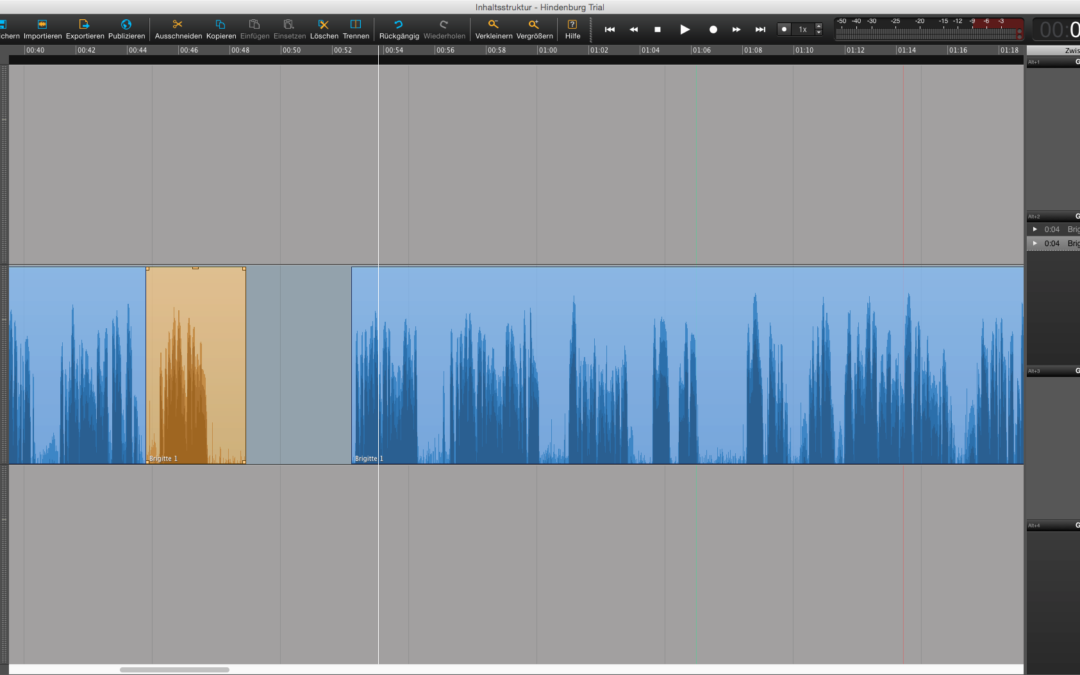Click the rewind transport button
Image resolution: width=1080 pixels, height=675 pixels.
point(634,30)
